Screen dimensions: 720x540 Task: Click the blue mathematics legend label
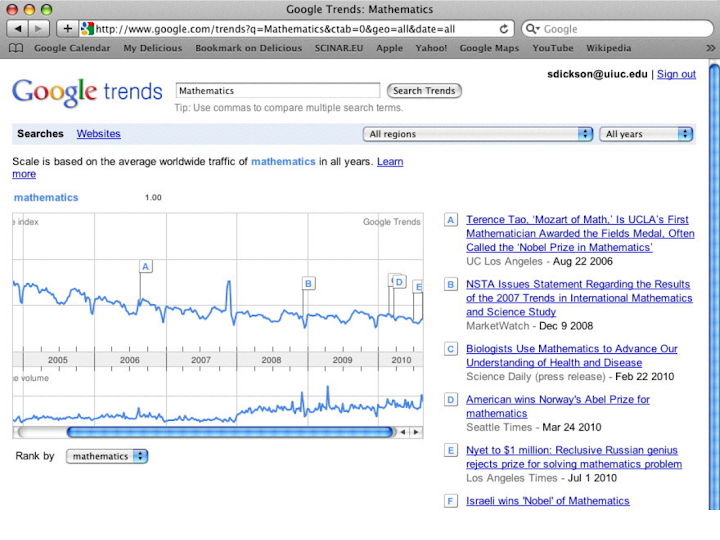point(46,197)
